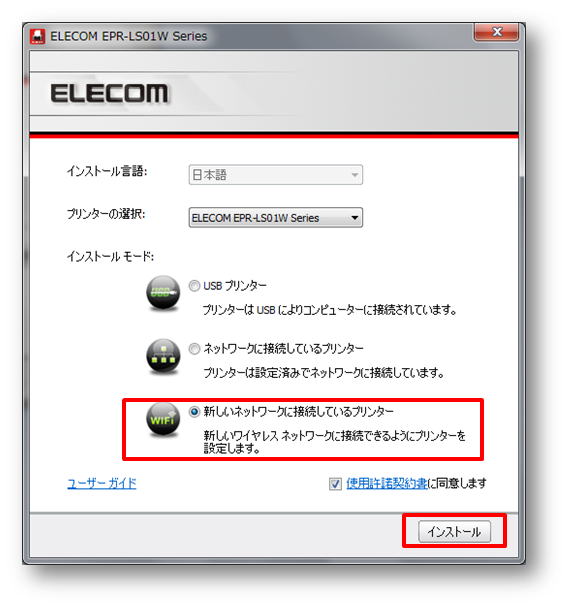Open the ユーザー ガイド link

(102, 483)
